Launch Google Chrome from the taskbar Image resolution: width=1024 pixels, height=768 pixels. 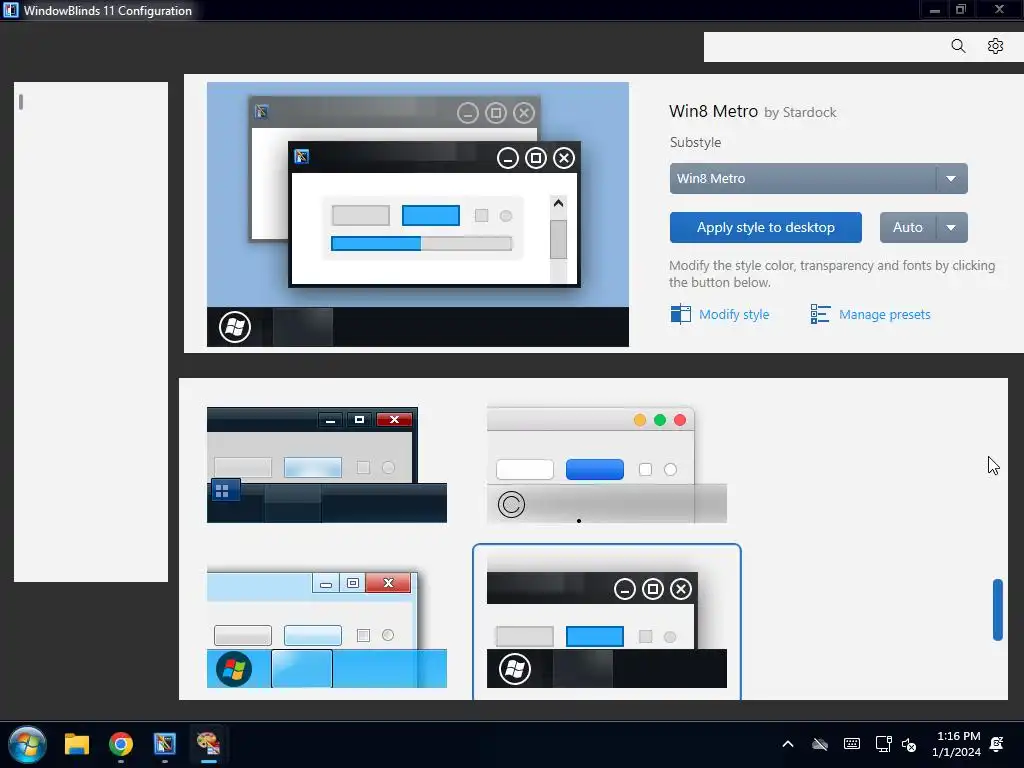point(121,744)
